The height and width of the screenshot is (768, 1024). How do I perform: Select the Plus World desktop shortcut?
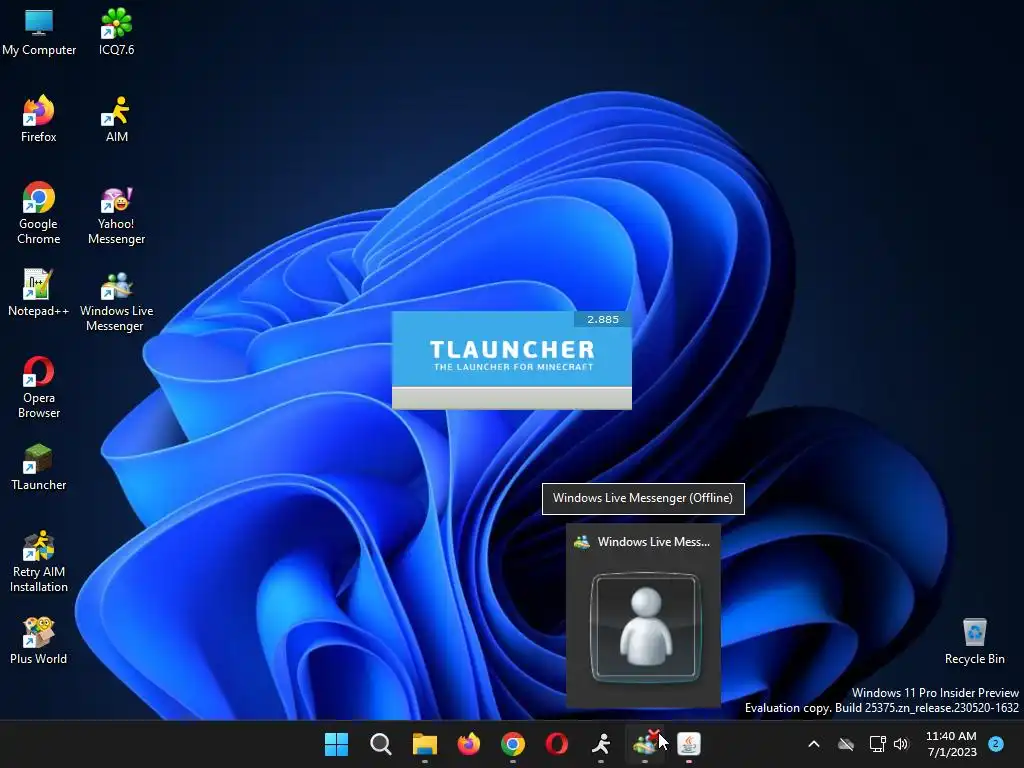pyautogui.click(x=39, y=641)
